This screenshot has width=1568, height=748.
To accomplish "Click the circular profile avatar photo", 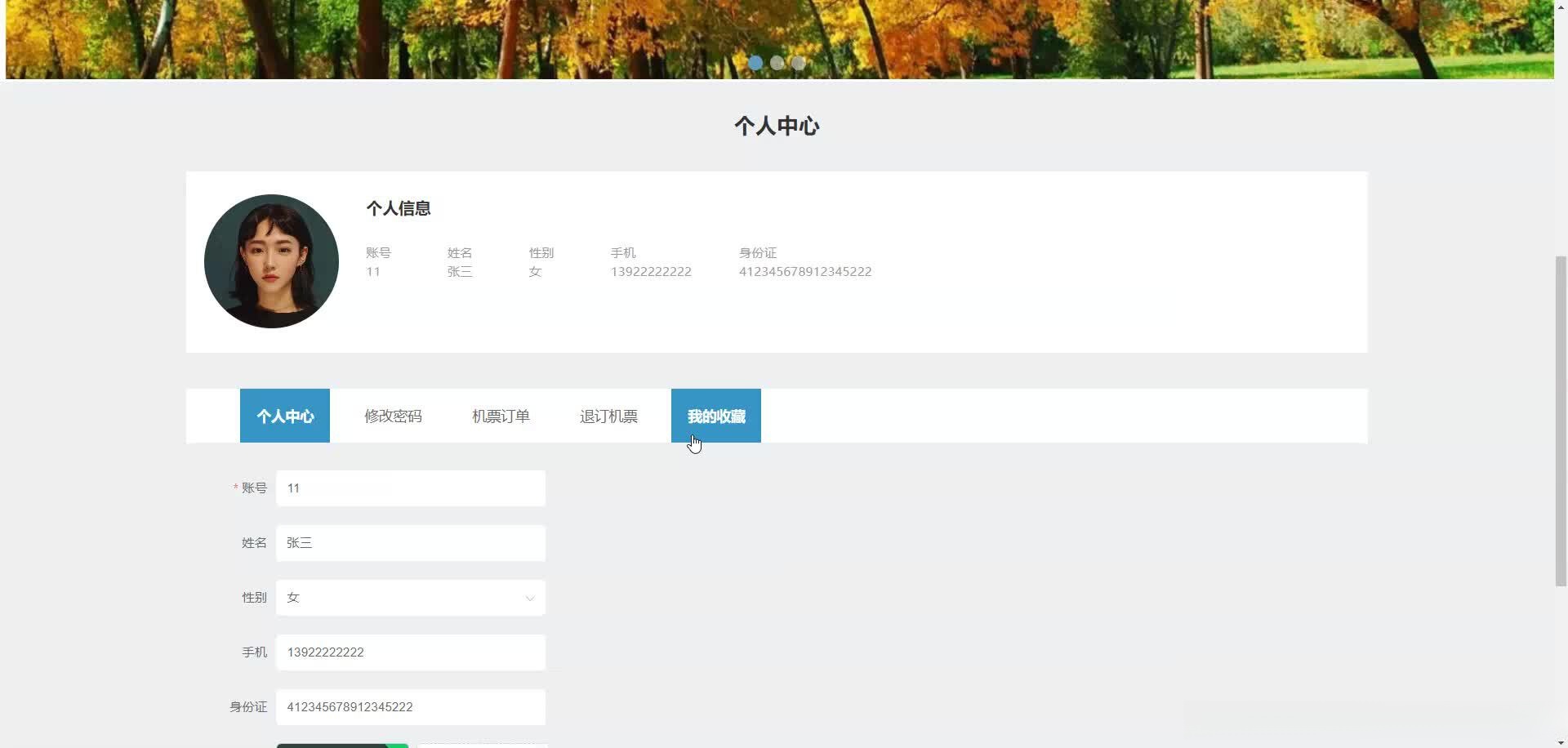I will 271,261.
